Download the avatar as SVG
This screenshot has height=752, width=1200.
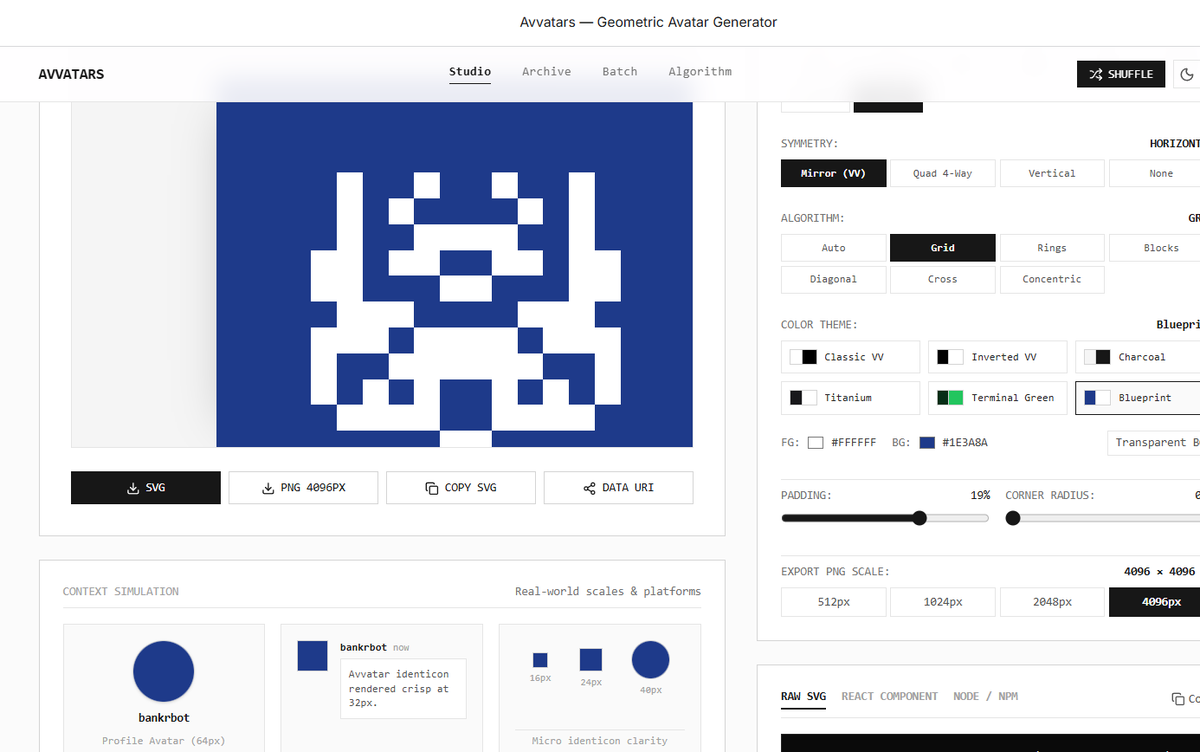click(x=146, y=487)
